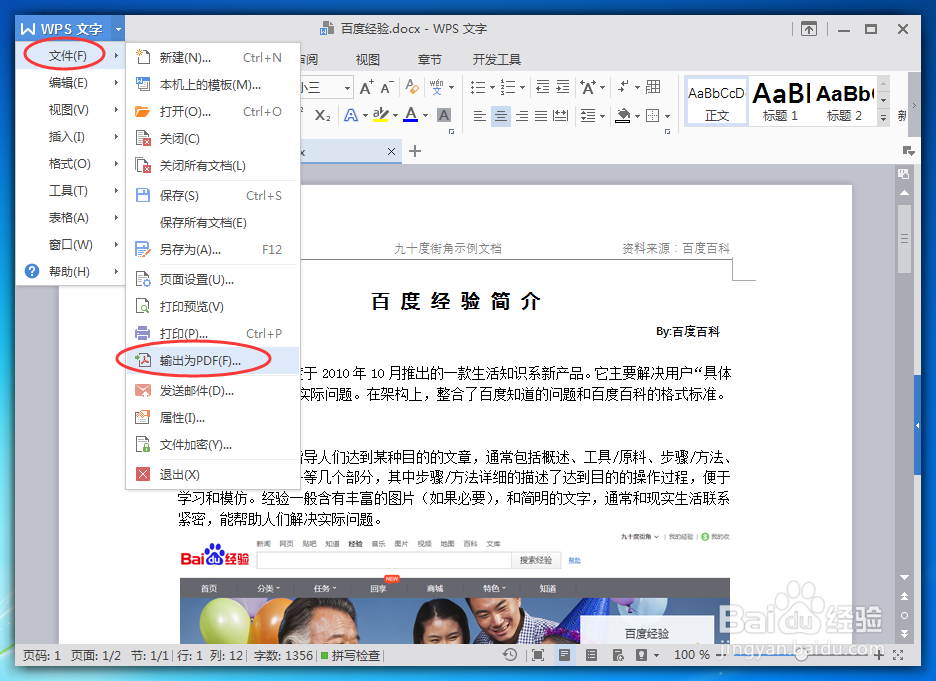Click the decrease indent icon
936x681 pixels.
click(x=543, y=87)
